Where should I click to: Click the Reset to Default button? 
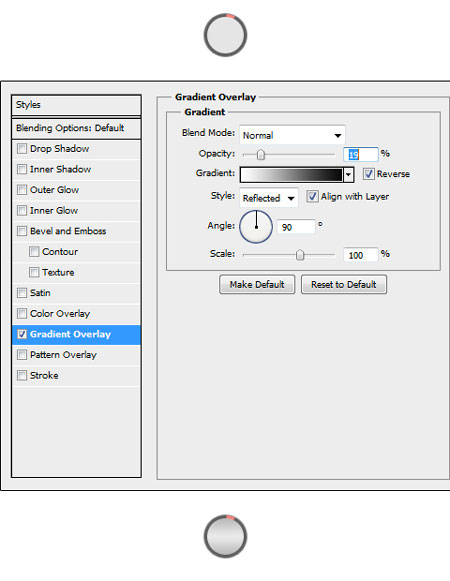click(x=344, y=284)
